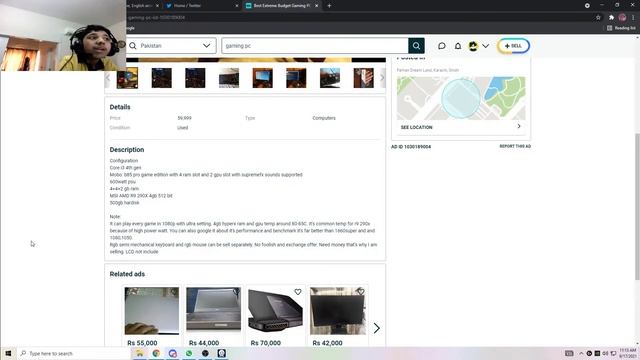
Task: Click the Computers type value
Action: pyautogui.click(x=324, y=118)
